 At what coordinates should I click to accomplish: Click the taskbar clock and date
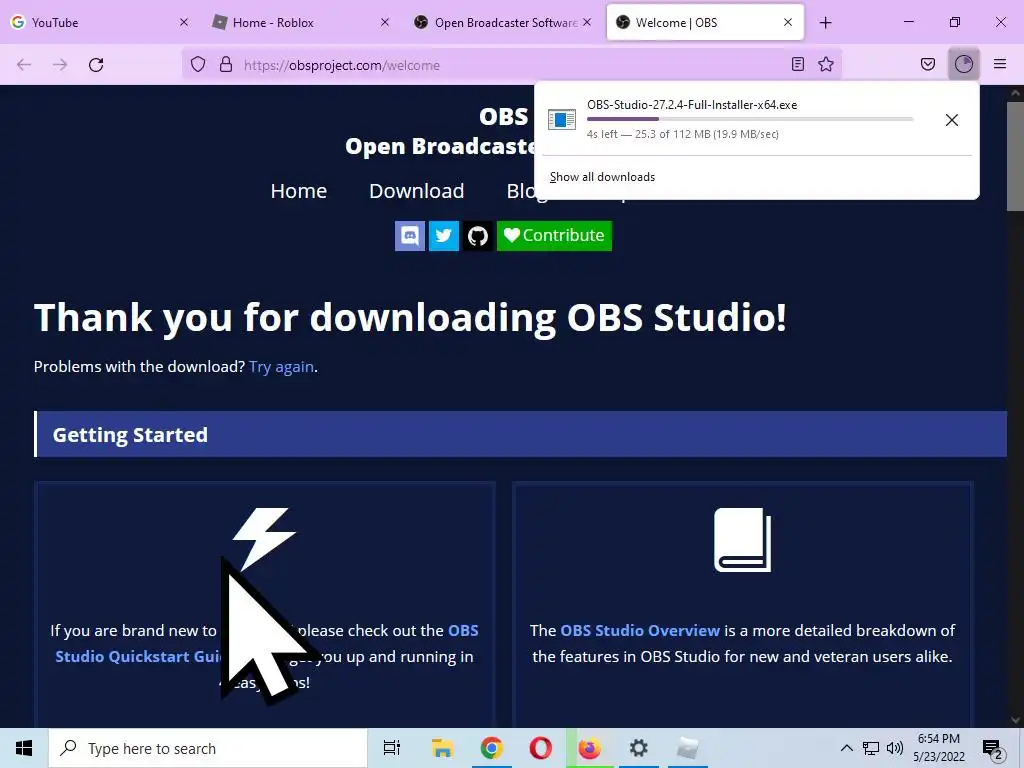pos(939,748)
